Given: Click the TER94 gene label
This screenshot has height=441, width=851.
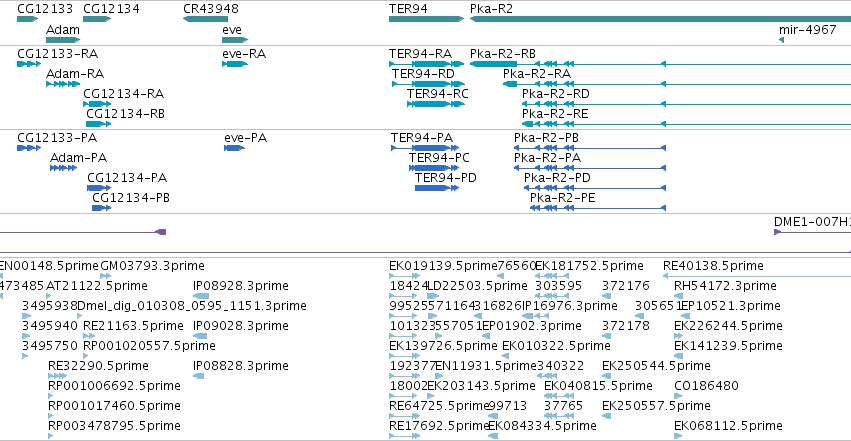Looking at the screenshot, I should (408, 9).
